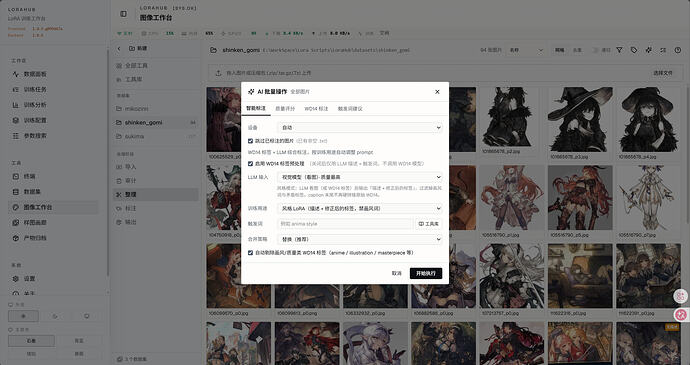
Task: Select the 输出 step in the workflow list
Action: point(156,222)
